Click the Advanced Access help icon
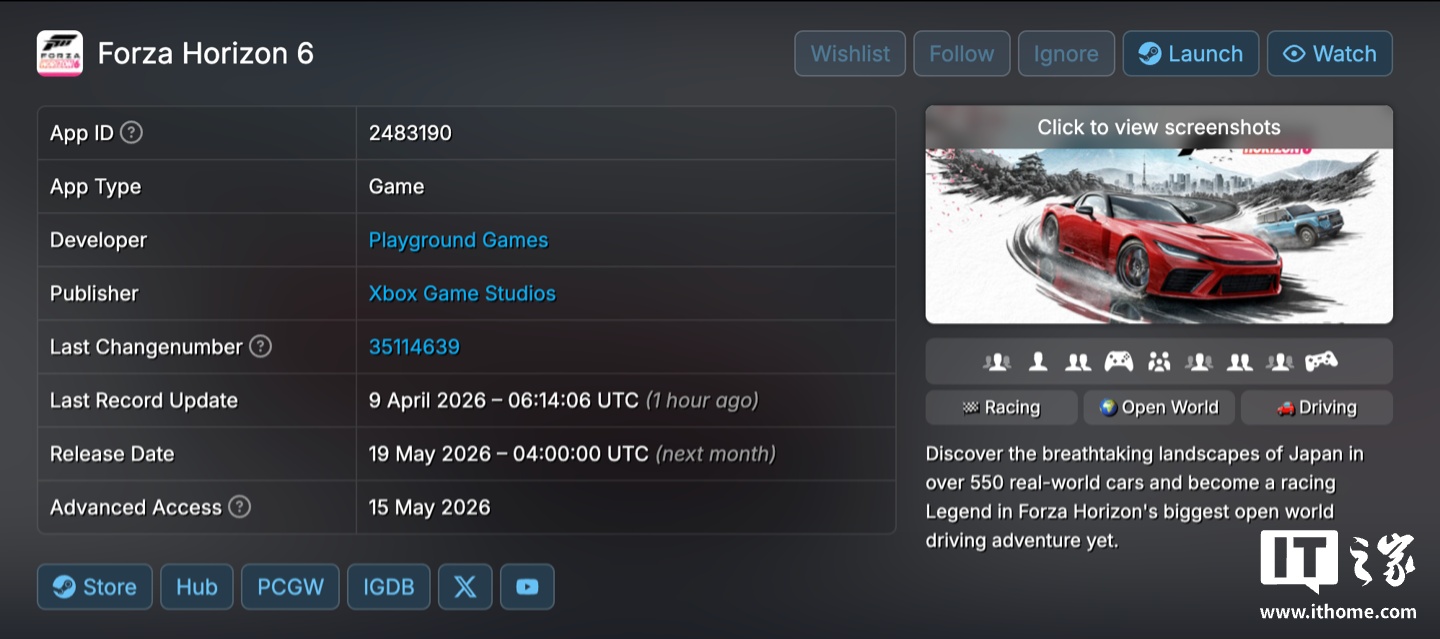The width and height of the screenshot is (1440, 639). [239, 506]
